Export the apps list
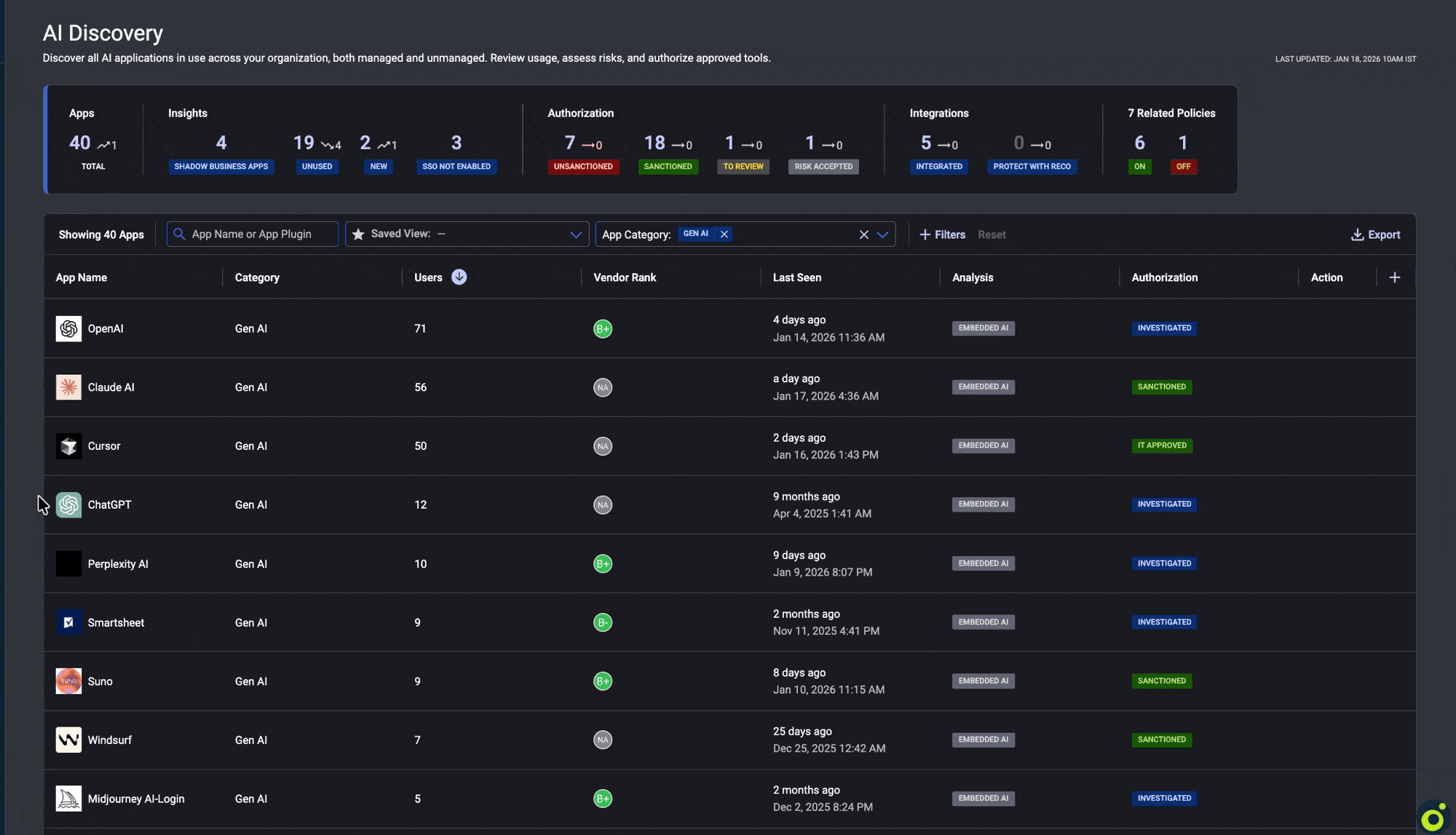Screen dimensions: 1456x835 (1375, 234)
